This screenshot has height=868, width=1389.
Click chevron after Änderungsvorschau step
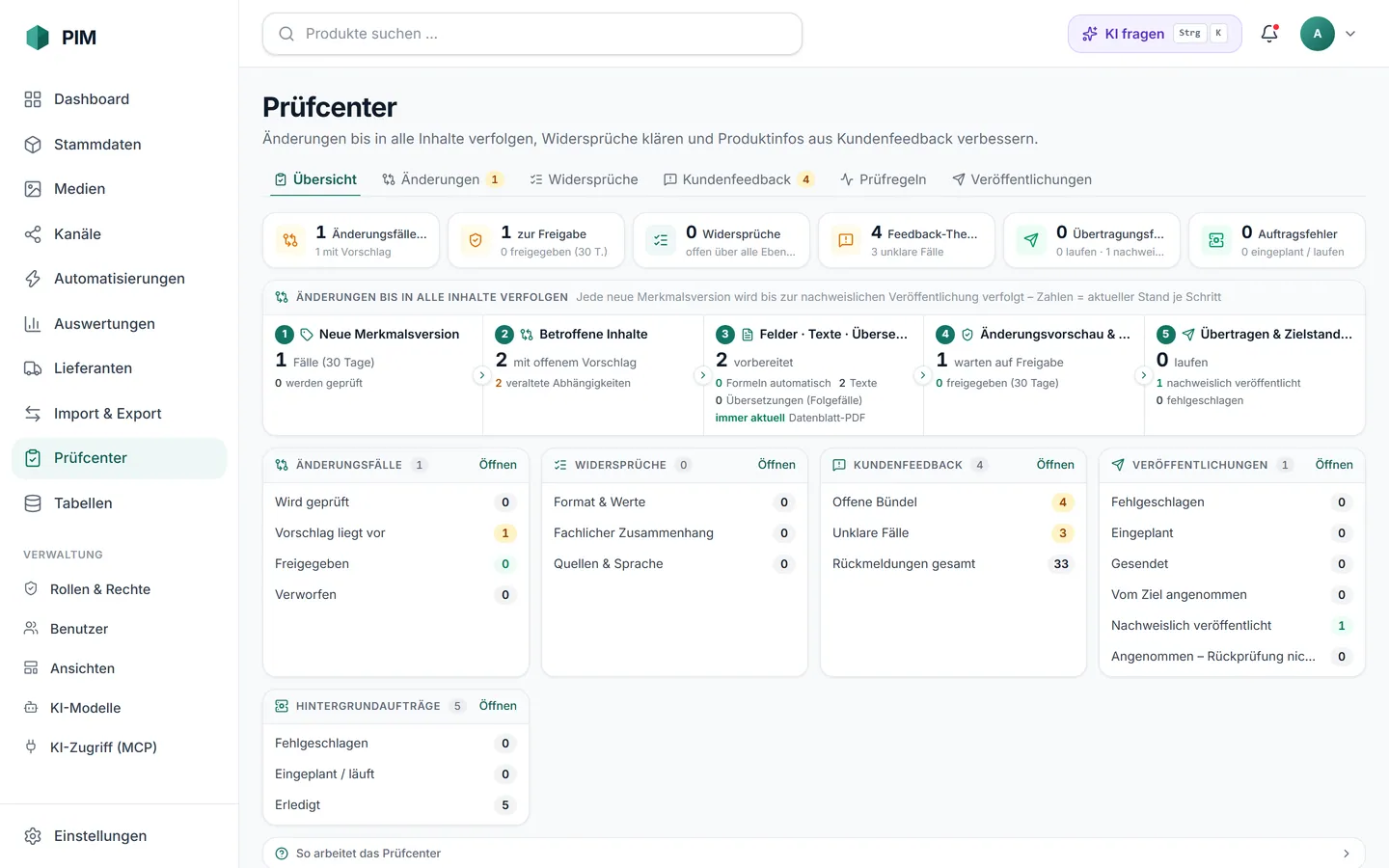click(x=1144, y=375)
